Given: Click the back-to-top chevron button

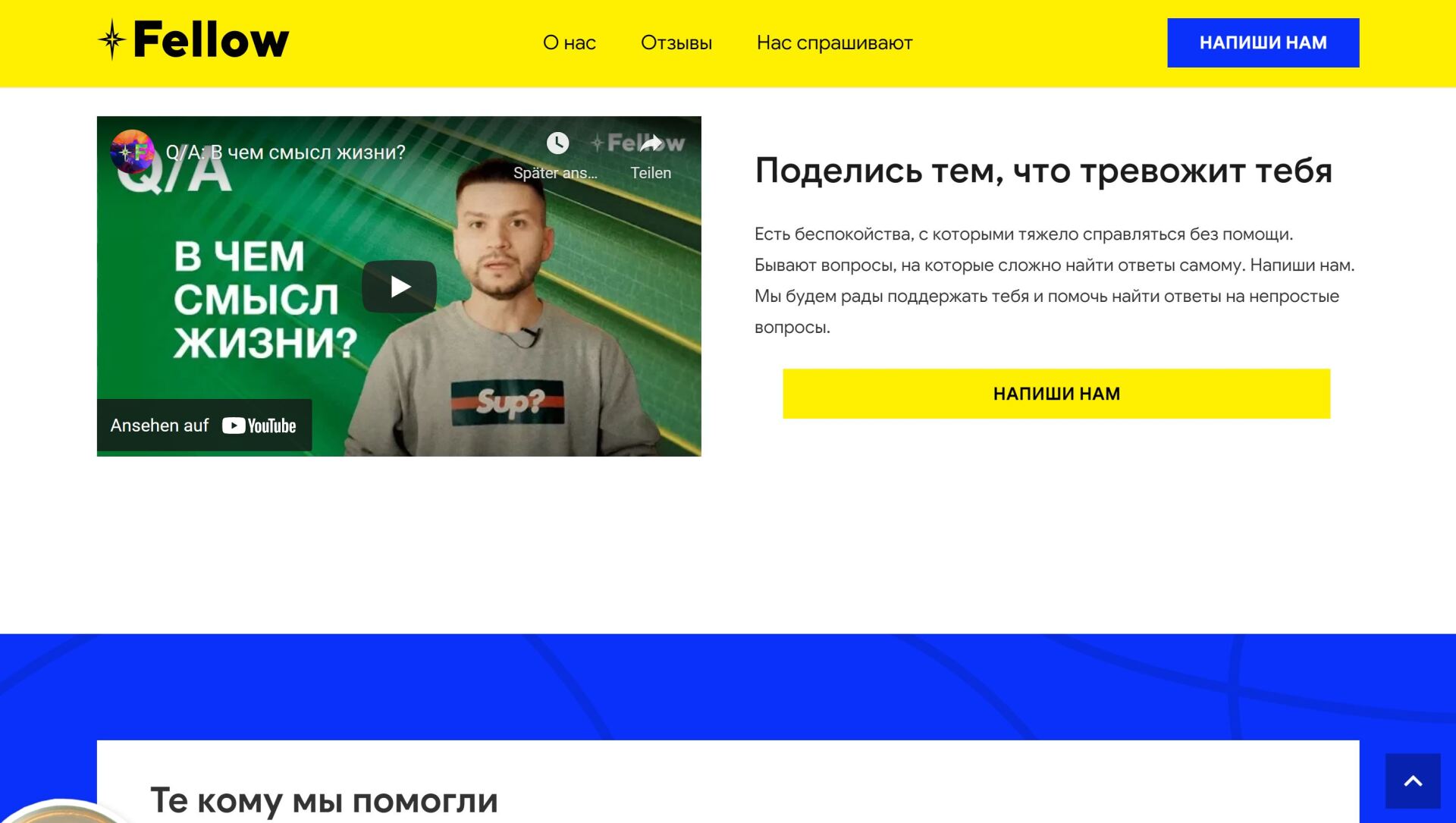Looking at the screenshot, I should pos(1413,781).
